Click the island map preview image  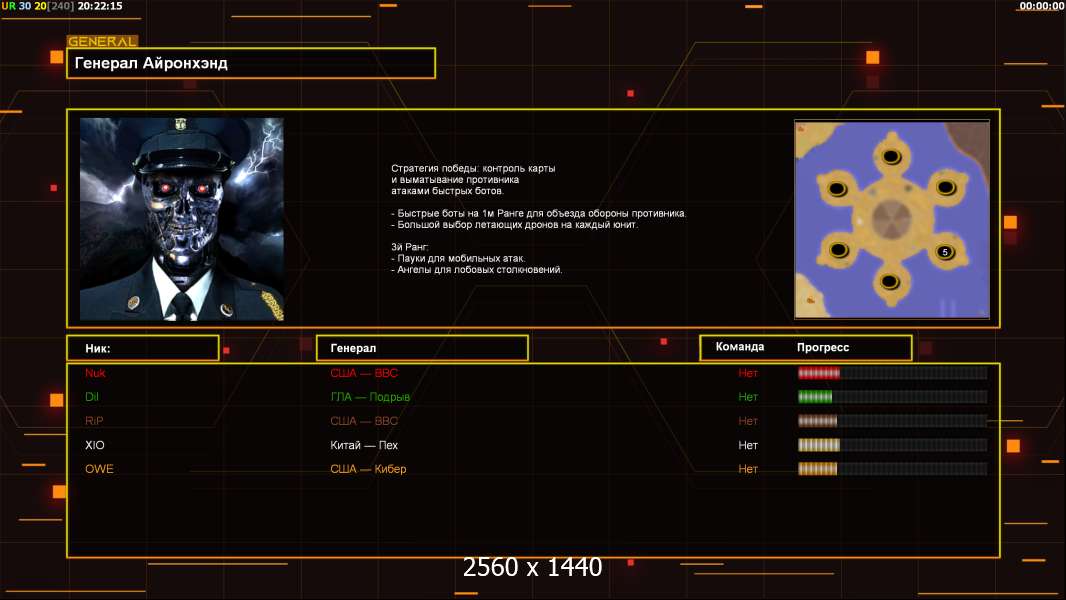coord(892,219)
